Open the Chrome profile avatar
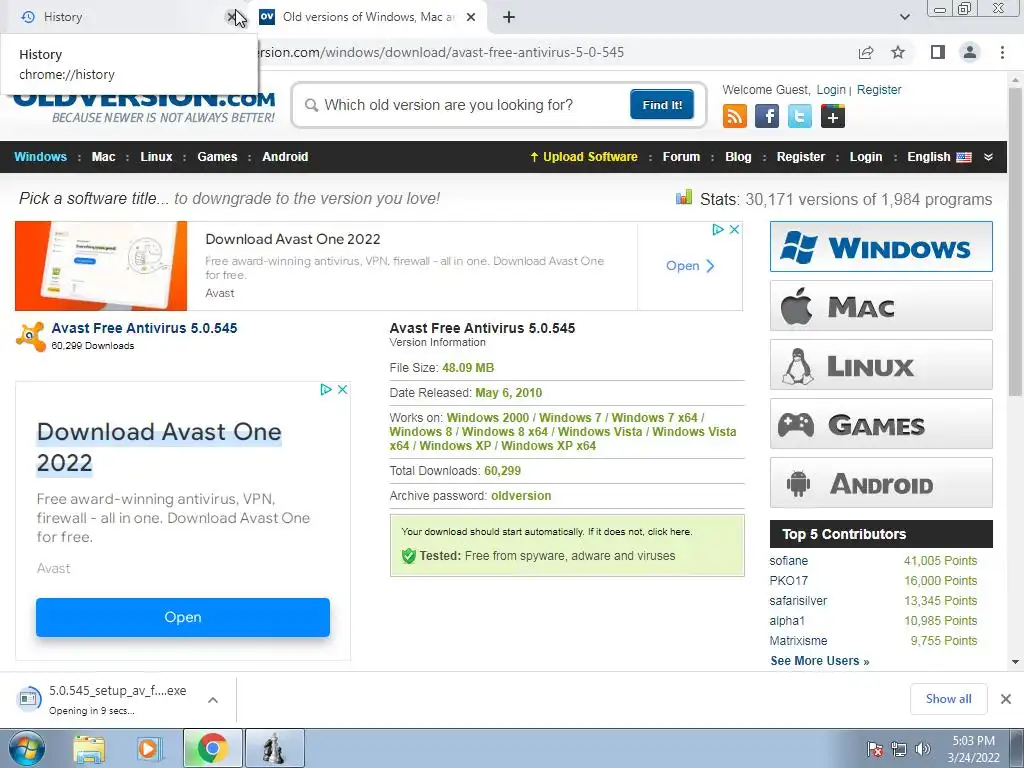 [x=970, y=52]
